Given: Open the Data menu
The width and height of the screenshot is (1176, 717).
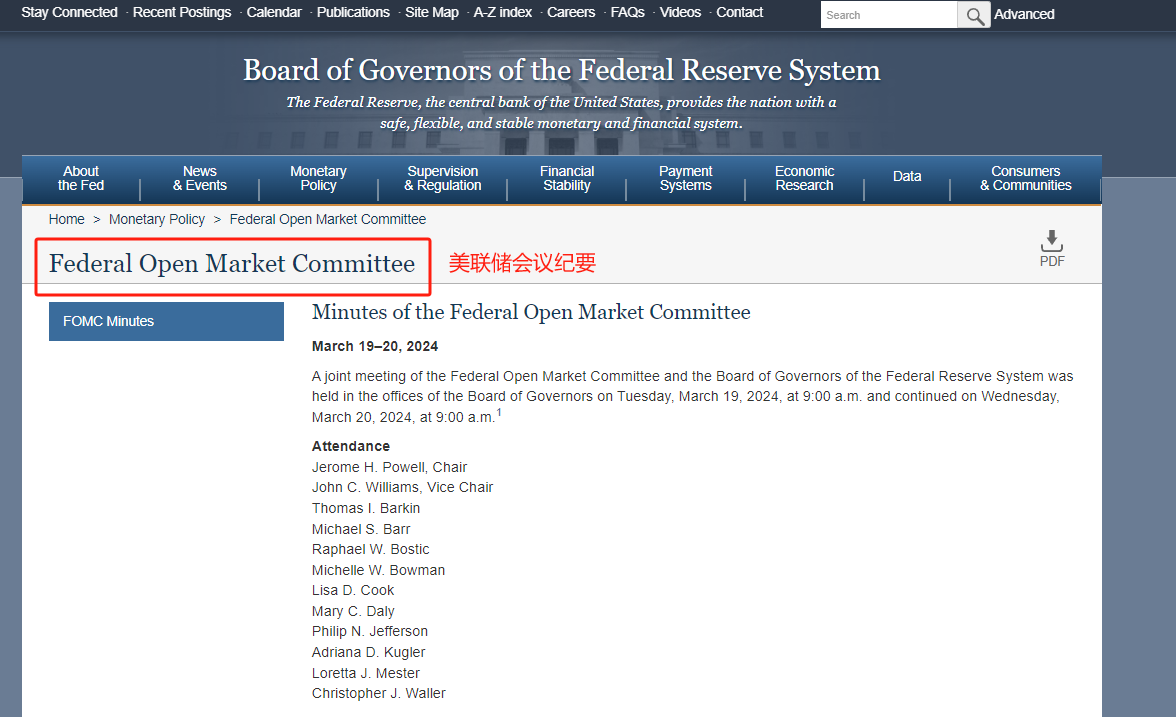Looking at the screenshot, I should pyautogui.click(x=907, y=176).
